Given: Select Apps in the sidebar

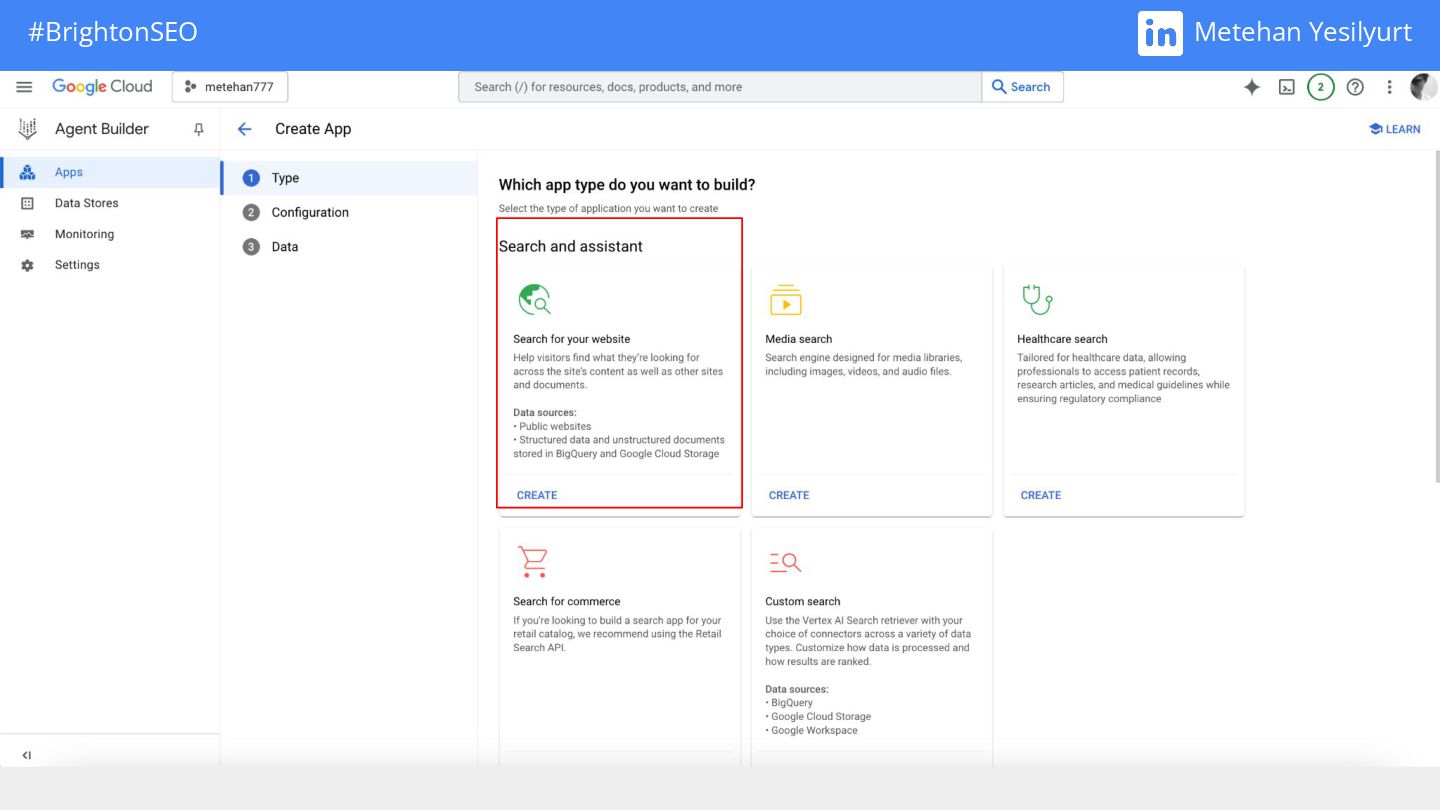Looking at the screenshot, I should click(110, 172).
